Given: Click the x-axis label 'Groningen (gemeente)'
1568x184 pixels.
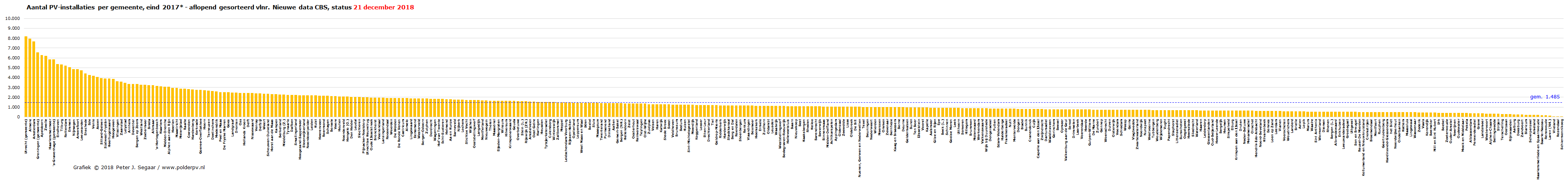Looking at the screenshot, I should pos(38,139).
